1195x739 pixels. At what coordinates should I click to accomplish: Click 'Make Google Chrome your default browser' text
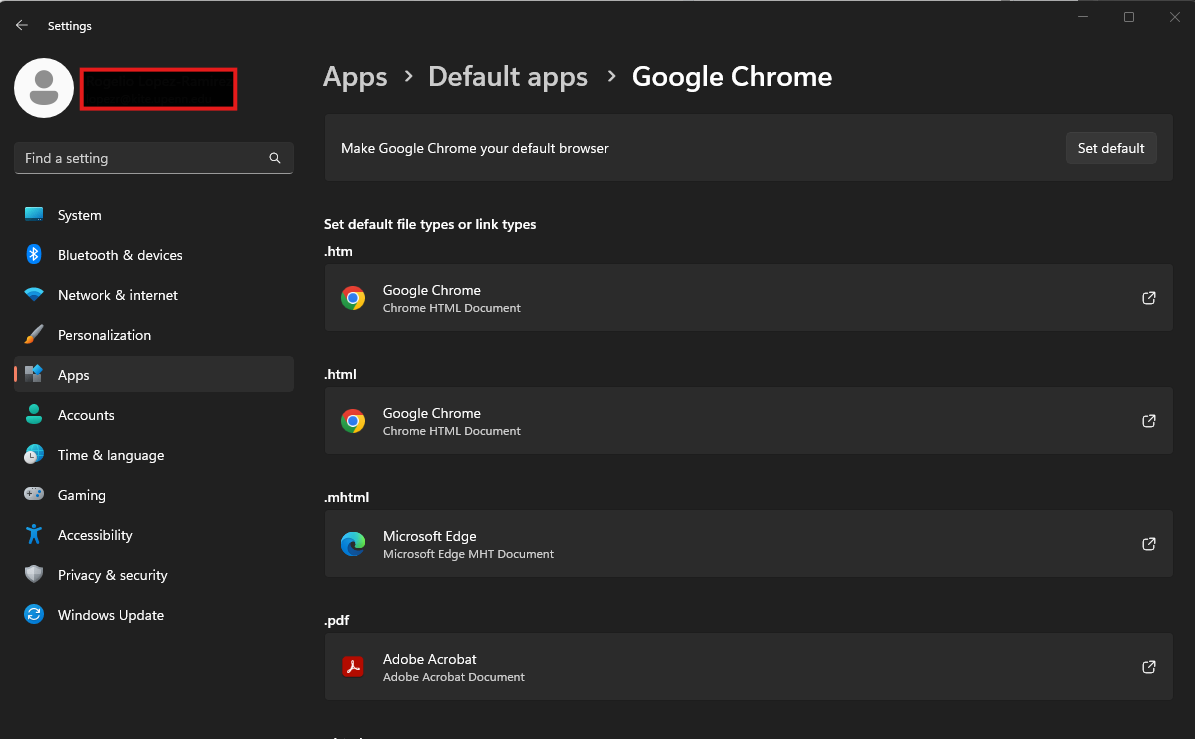point(475,148)
